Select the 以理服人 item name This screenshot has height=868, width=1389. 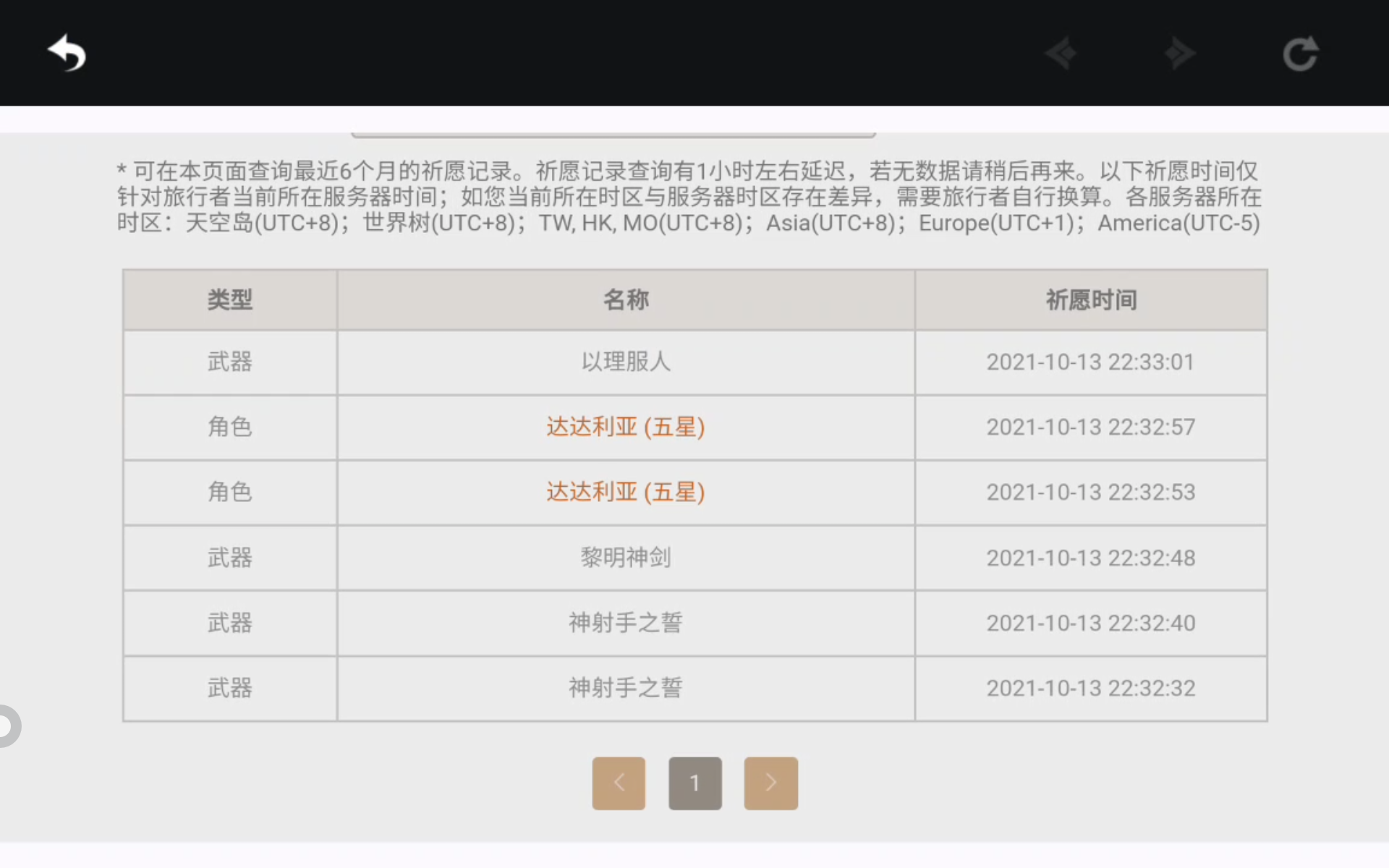pos(626,362)
